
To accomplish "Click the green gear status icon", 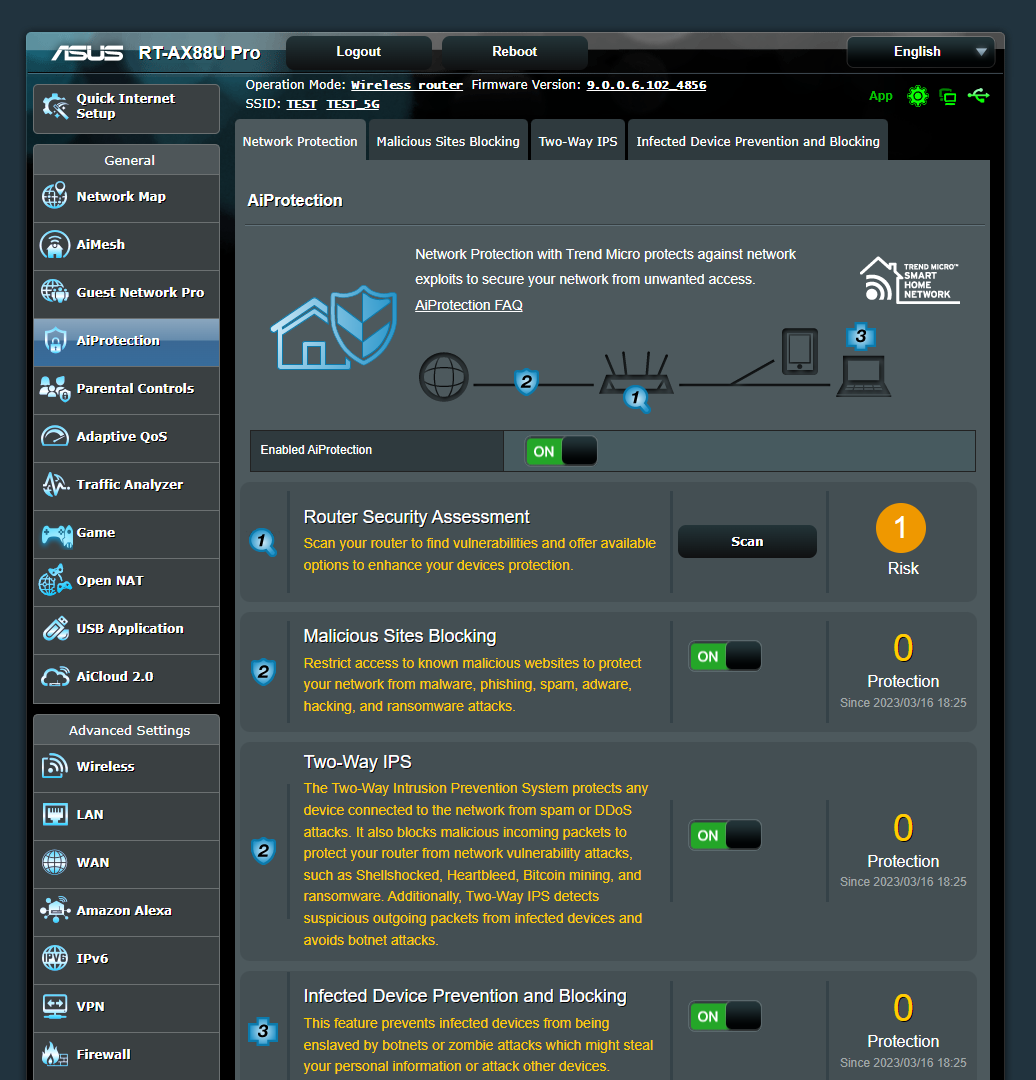I will [918, 96].
